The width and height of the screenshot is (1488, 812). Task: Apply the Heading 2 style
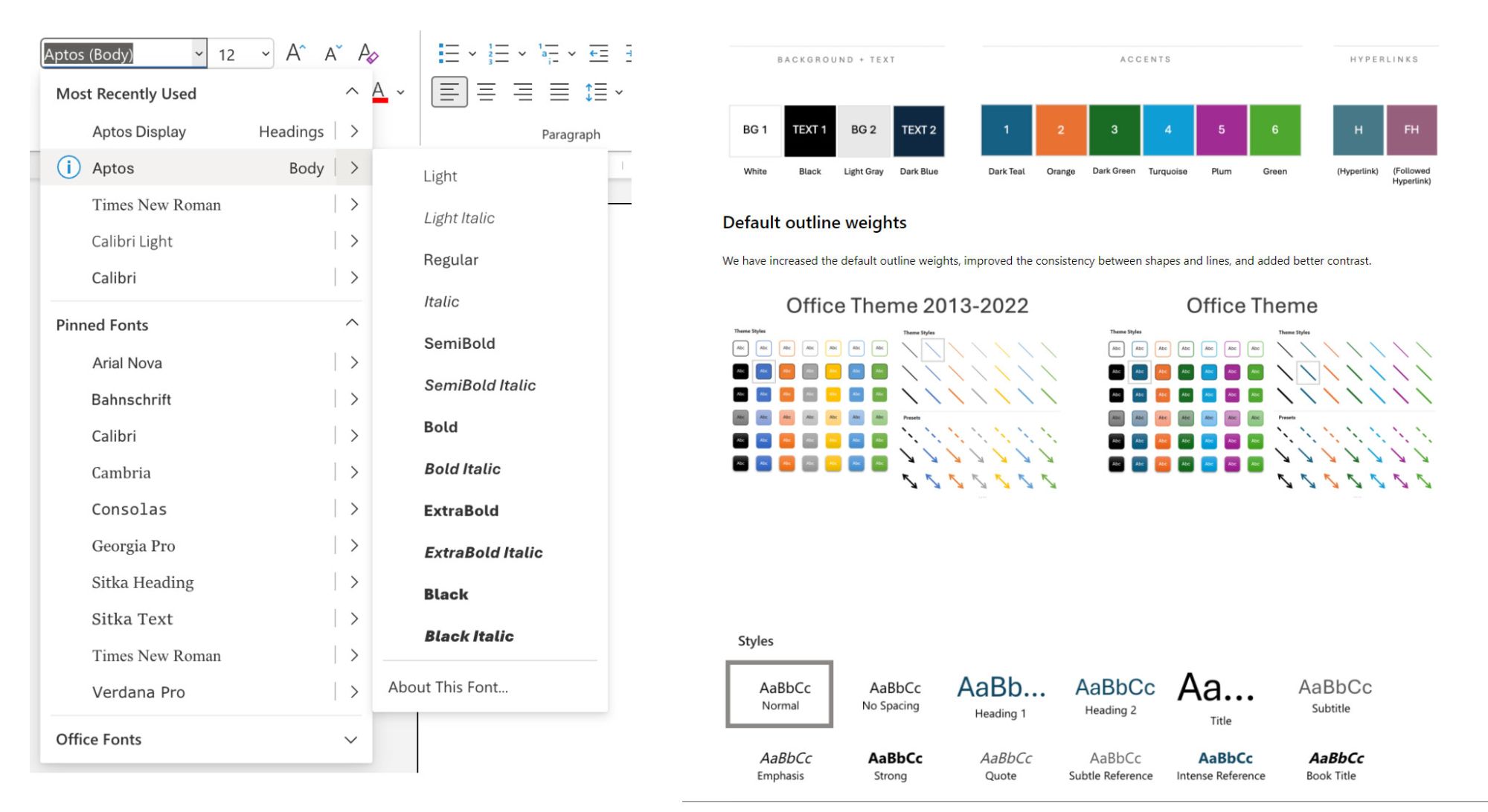point(1115,695)
